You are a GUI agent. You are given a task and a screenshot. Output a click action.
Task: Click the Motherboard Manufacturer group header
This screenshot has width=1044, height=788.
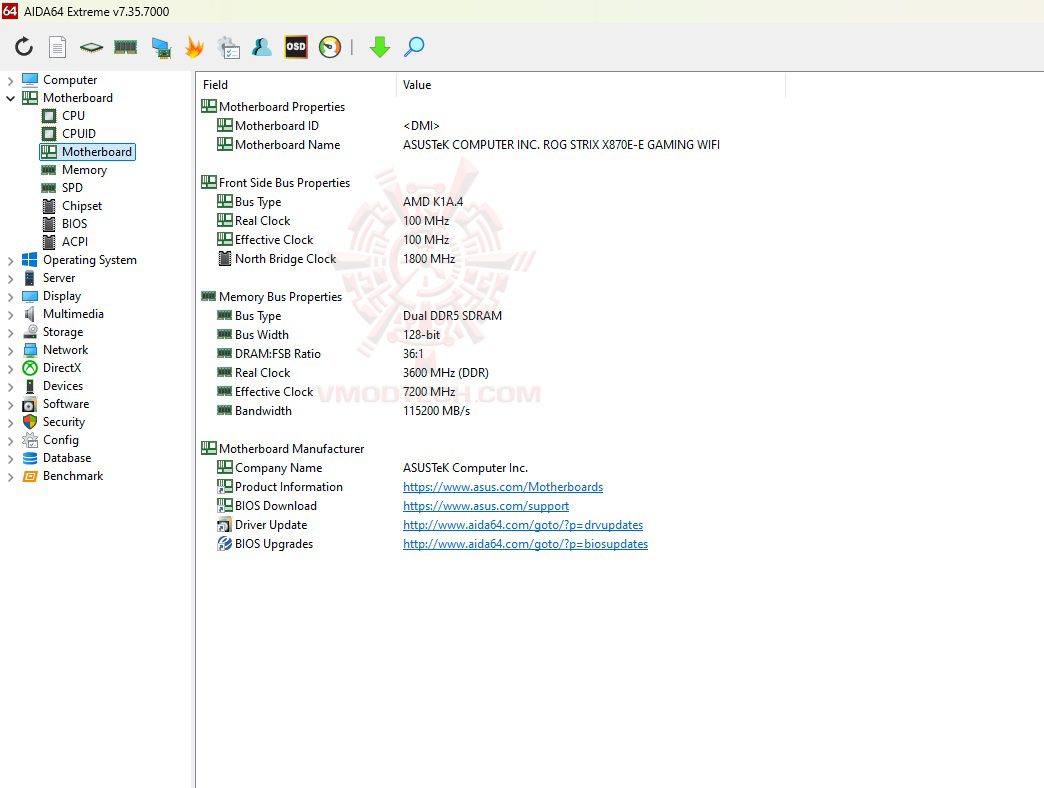(283, 449)
